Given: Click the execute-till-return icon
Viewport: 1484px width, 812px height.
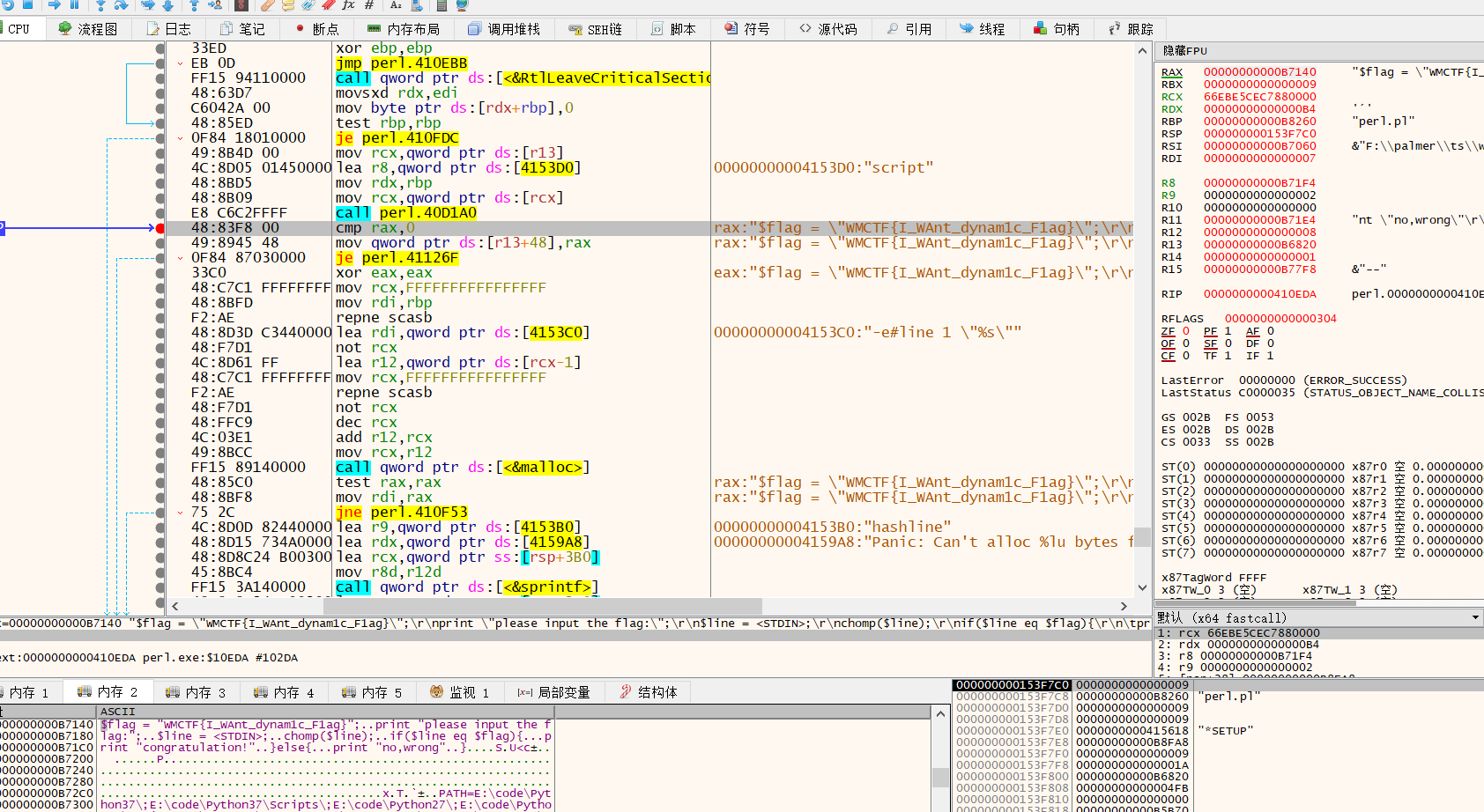Looking at the screenshot, I should click(196, 7).
